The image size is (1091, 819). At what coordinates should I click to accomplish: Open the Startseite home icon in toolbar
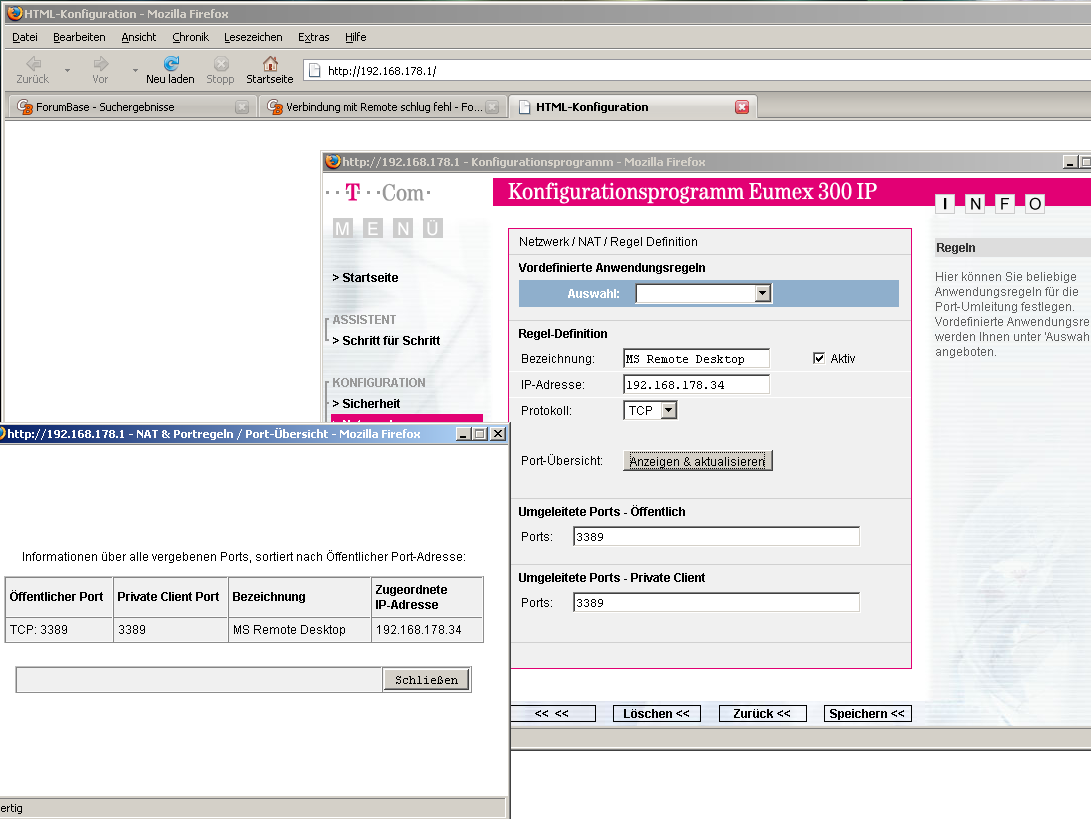[270, 64]
